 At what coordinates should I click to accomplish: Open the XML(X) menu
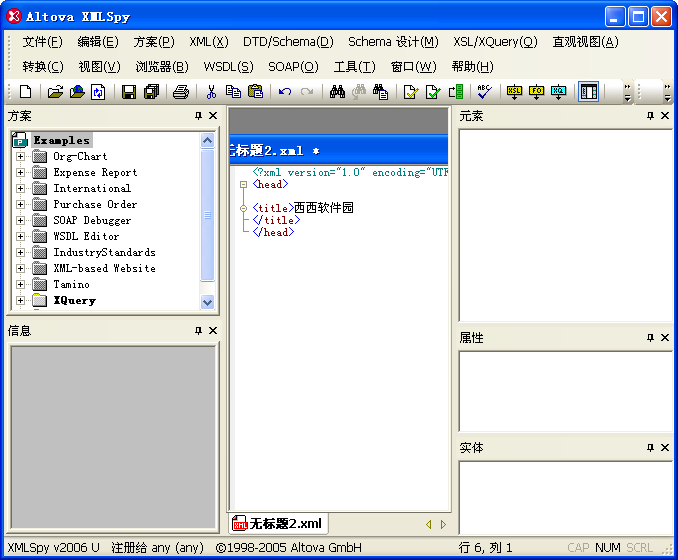209,42
